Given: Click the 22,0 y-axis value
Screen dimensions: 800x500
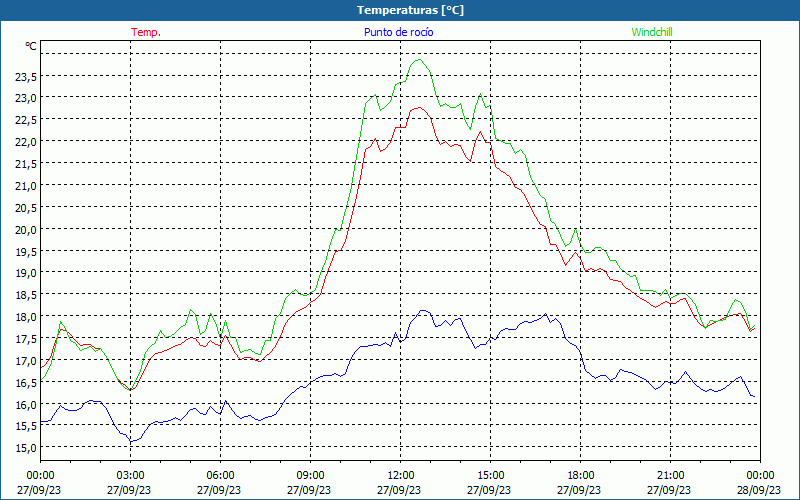Looking at the screenshot, I should pos(26,142).
